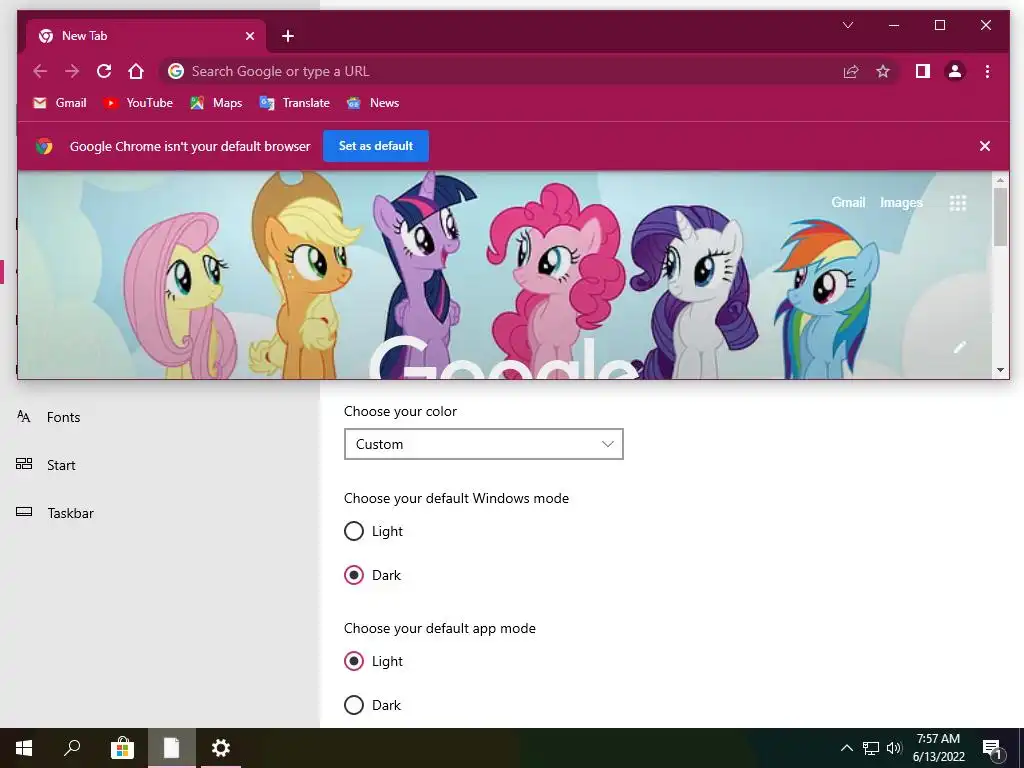Open the taskbar clock and date
Screen dimensions: 1024x768
click(x=938, y=748)
